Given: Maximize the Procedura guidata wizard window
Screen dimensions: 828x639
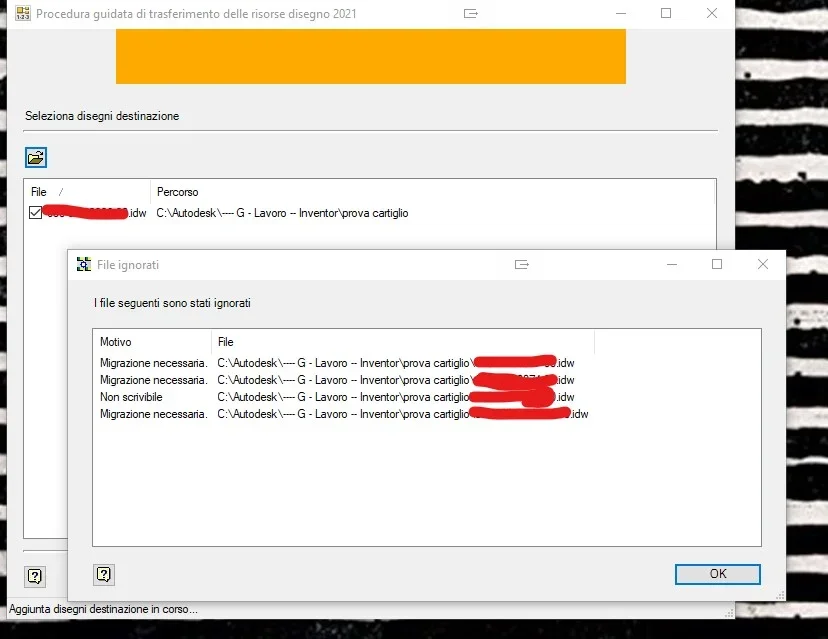Looking at the screenshot, I should click(x=666, y=13).
